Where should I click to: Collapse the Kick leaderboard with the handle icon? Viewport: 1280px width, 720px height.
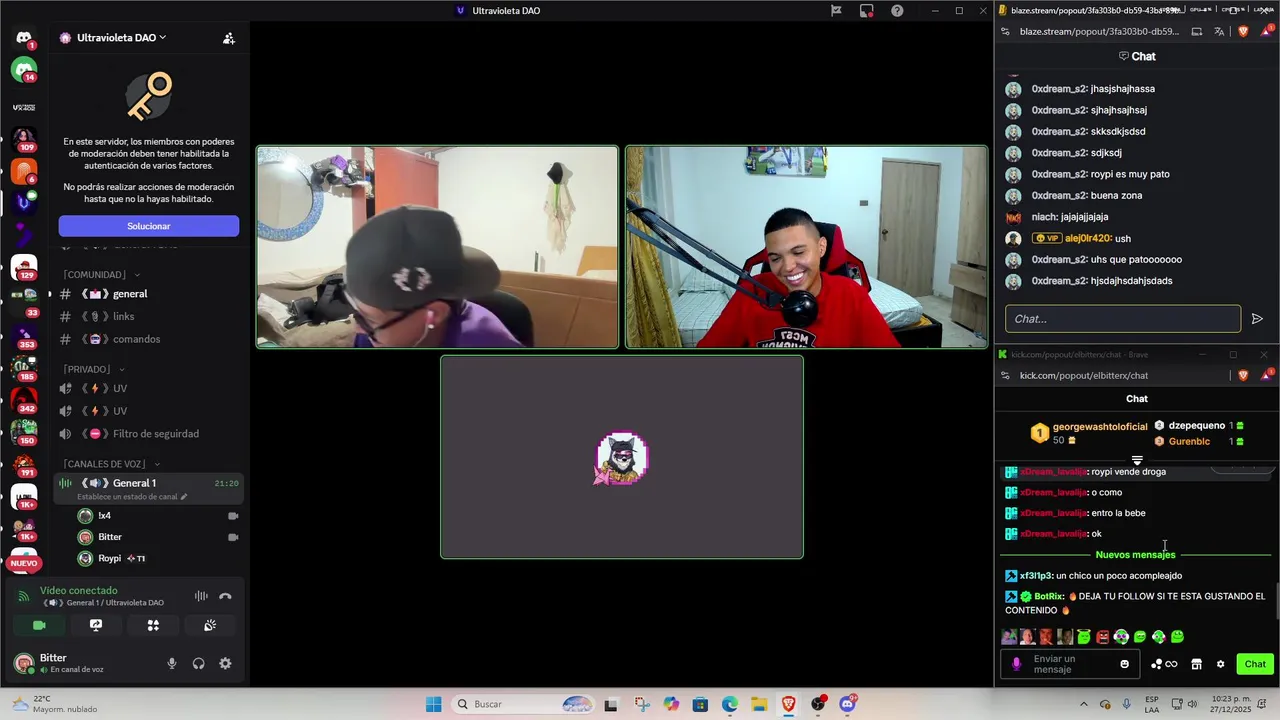tap(1137, 461)
